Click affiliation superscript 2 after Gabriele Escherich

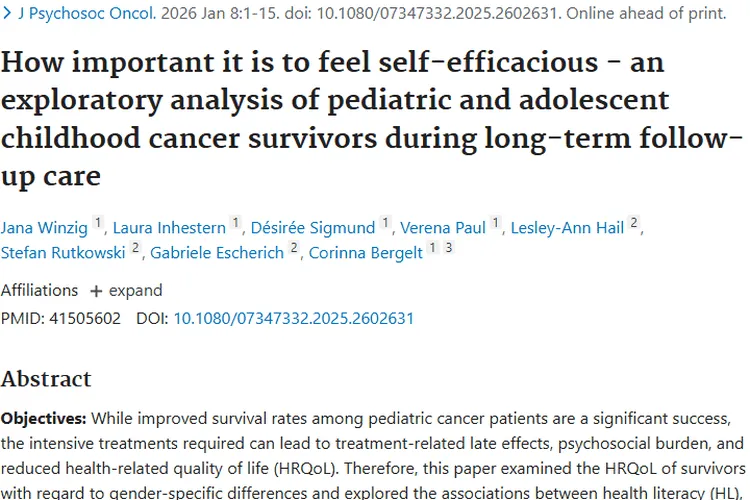click(294, 248)
